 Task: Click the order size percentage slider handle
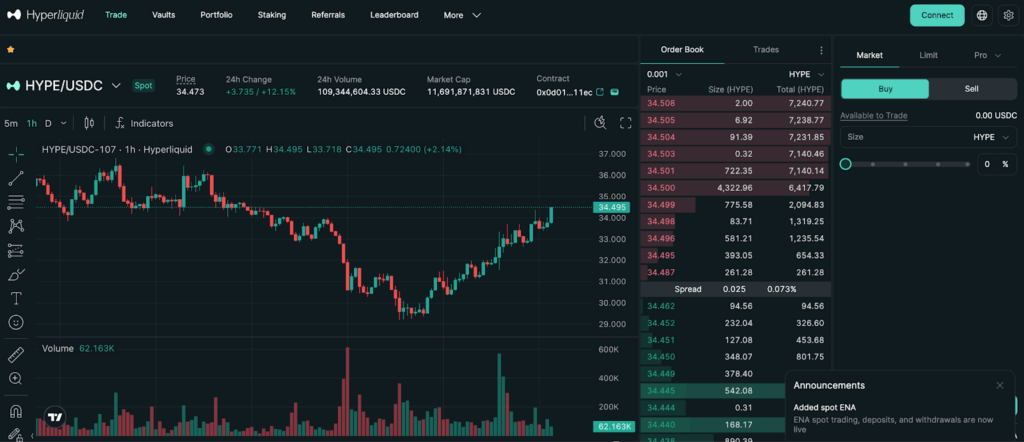(x=846, y=164)
